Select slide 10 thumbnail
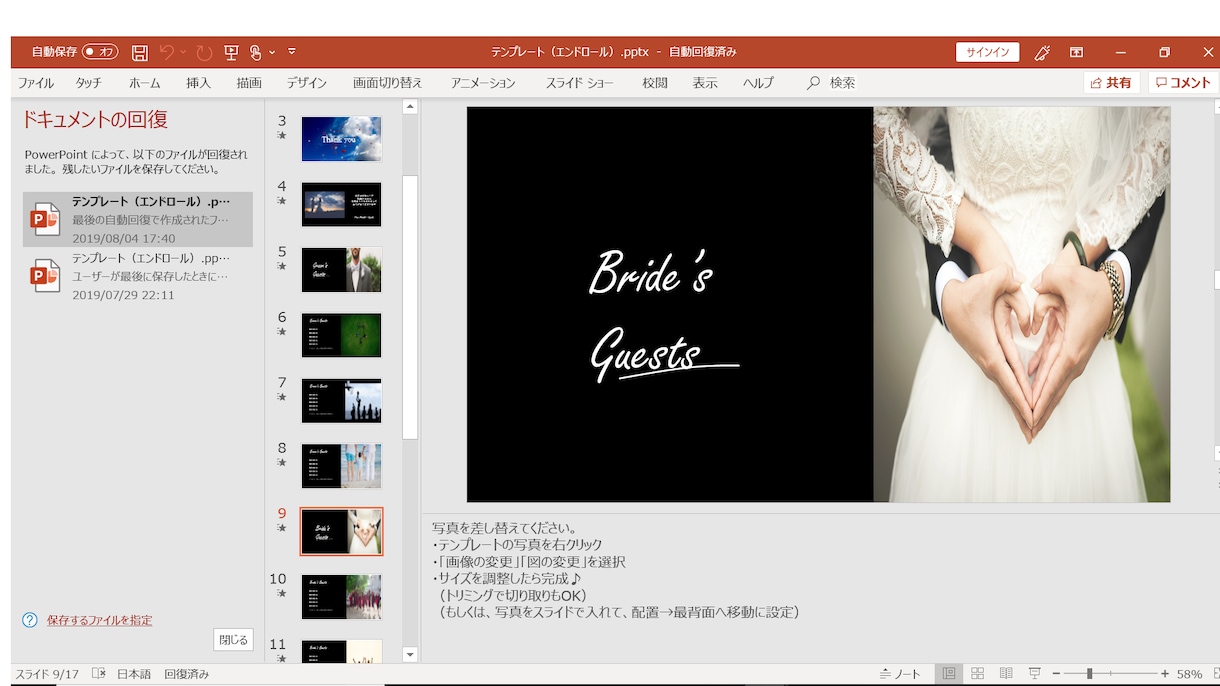This screenshot has height=686, width=1220. click(341, 597)
